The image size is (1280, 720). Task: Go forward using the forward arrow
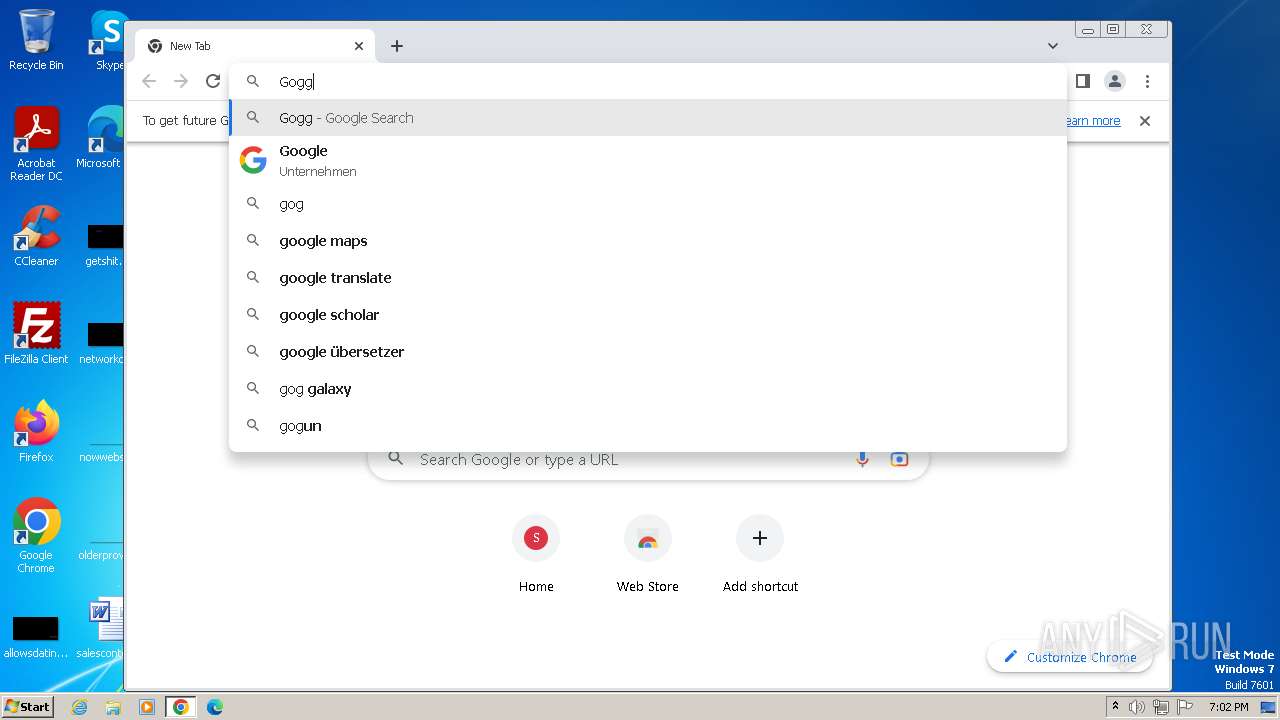[x=181, y=82]
